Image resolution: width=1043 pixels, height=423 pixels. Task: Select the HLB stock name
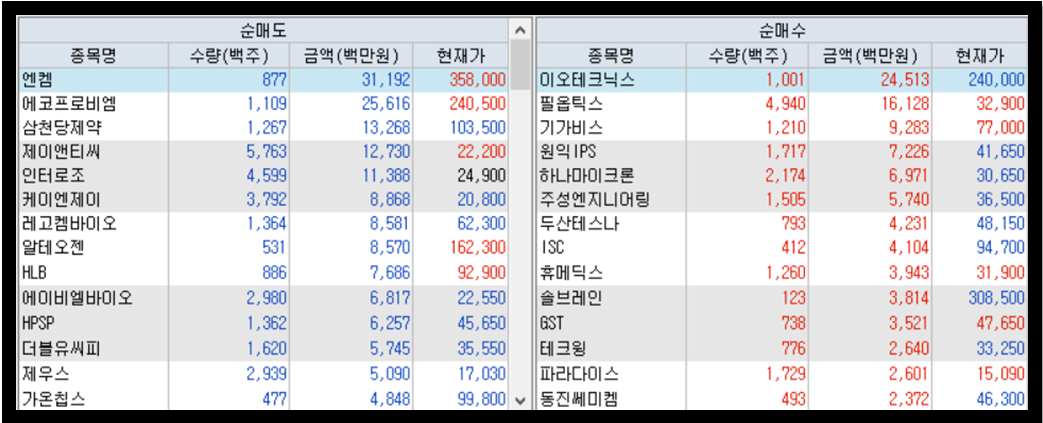tap(34, 273)
